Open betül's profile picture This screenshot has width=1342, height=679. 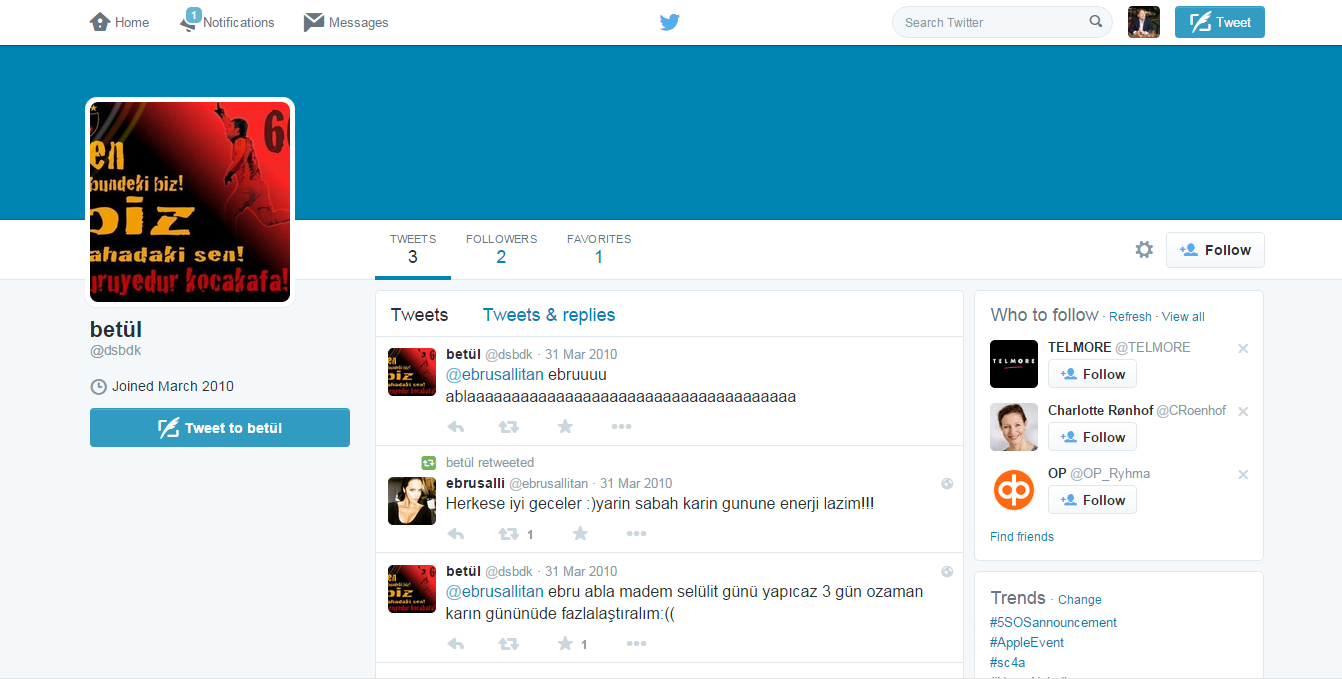pyautogui.click(x=190, y=201)
